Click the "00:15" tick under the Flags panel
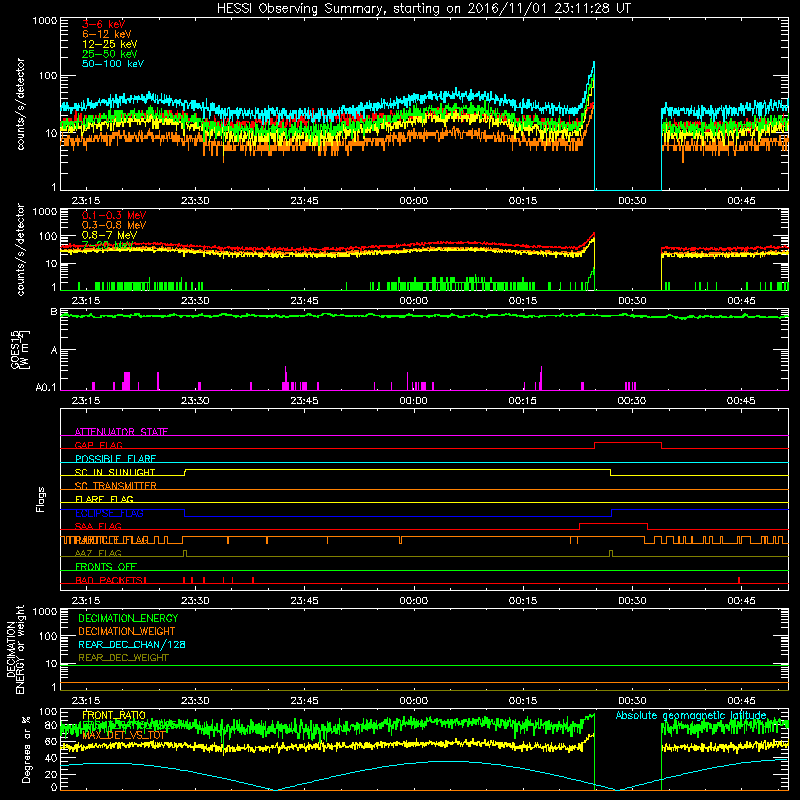The height and width of the screenshot is (800, 800). coord(523,601)
